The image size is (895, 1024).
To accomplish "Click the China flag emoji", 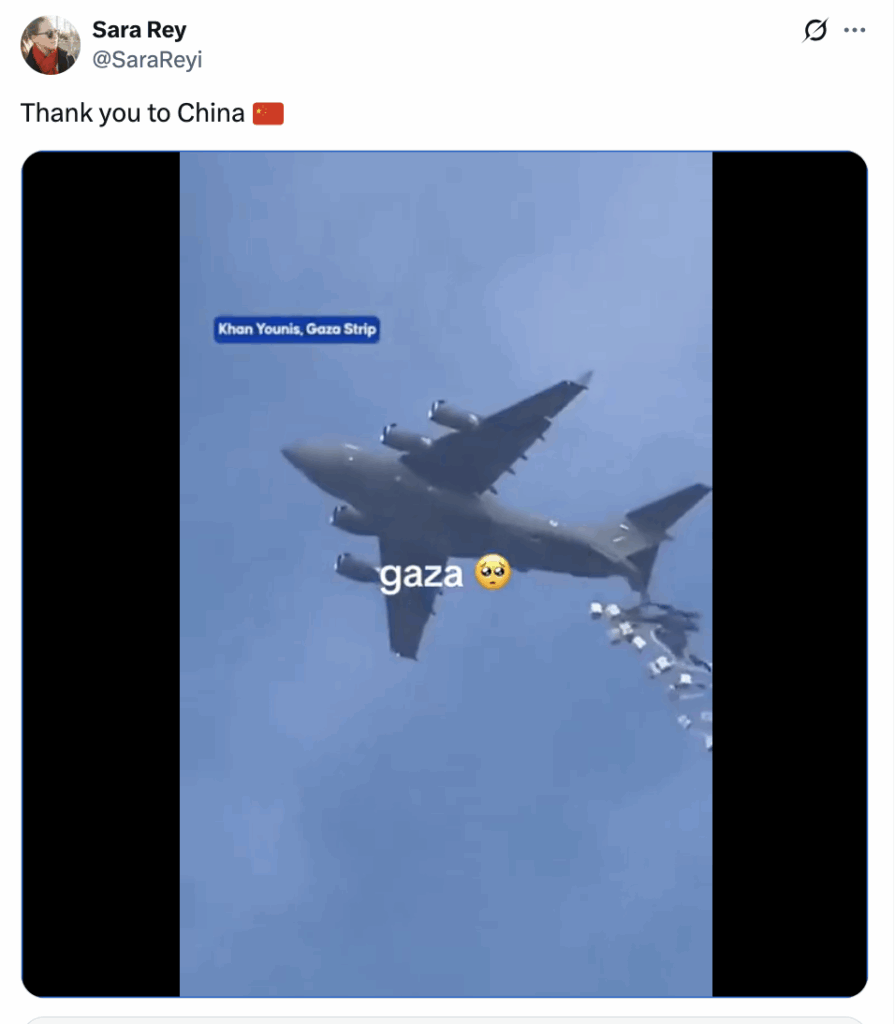I will point(268,114).
